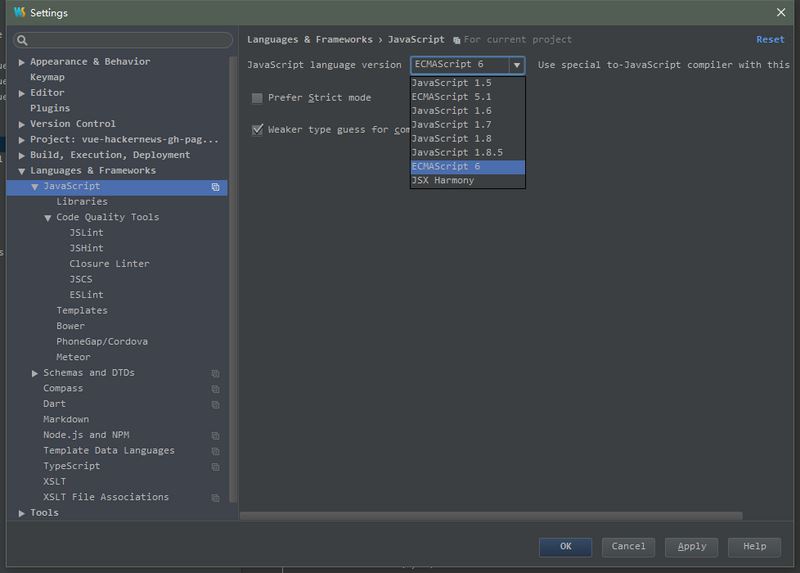Expand the Appearance & Behavior section
Image resolution: width=800 pixels, height=573 pixels.
pos(21,62)
